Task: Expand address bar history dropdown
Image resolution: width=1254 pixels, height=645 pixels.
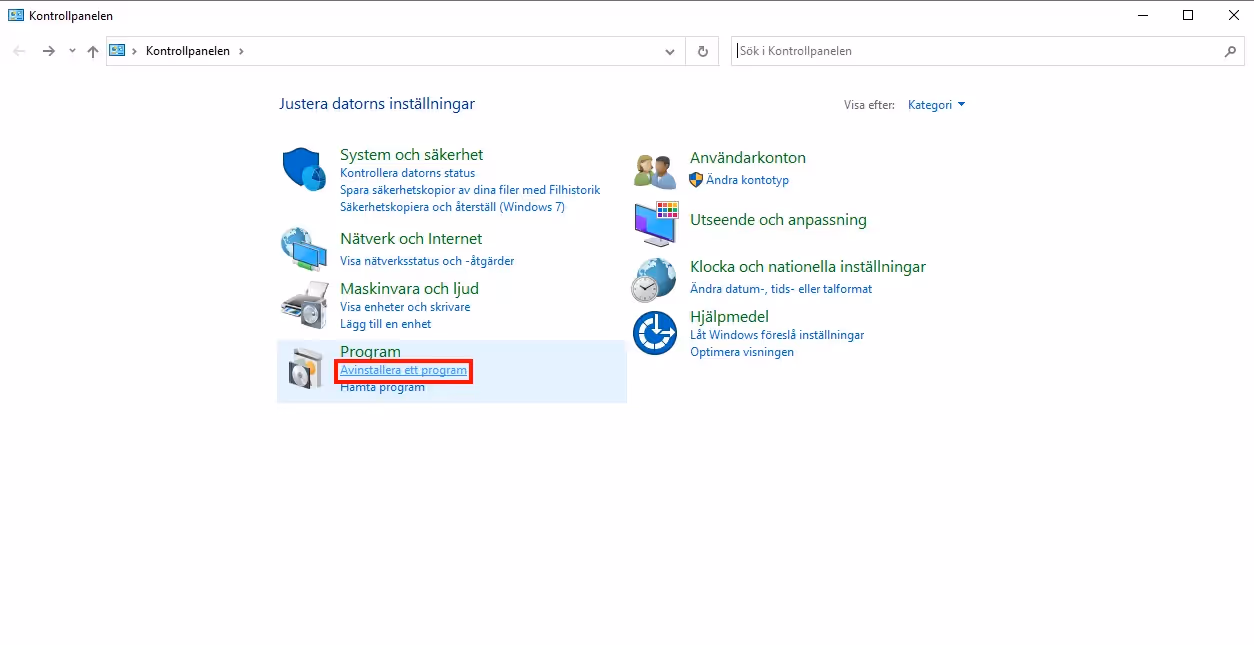Action: point(670,51)
